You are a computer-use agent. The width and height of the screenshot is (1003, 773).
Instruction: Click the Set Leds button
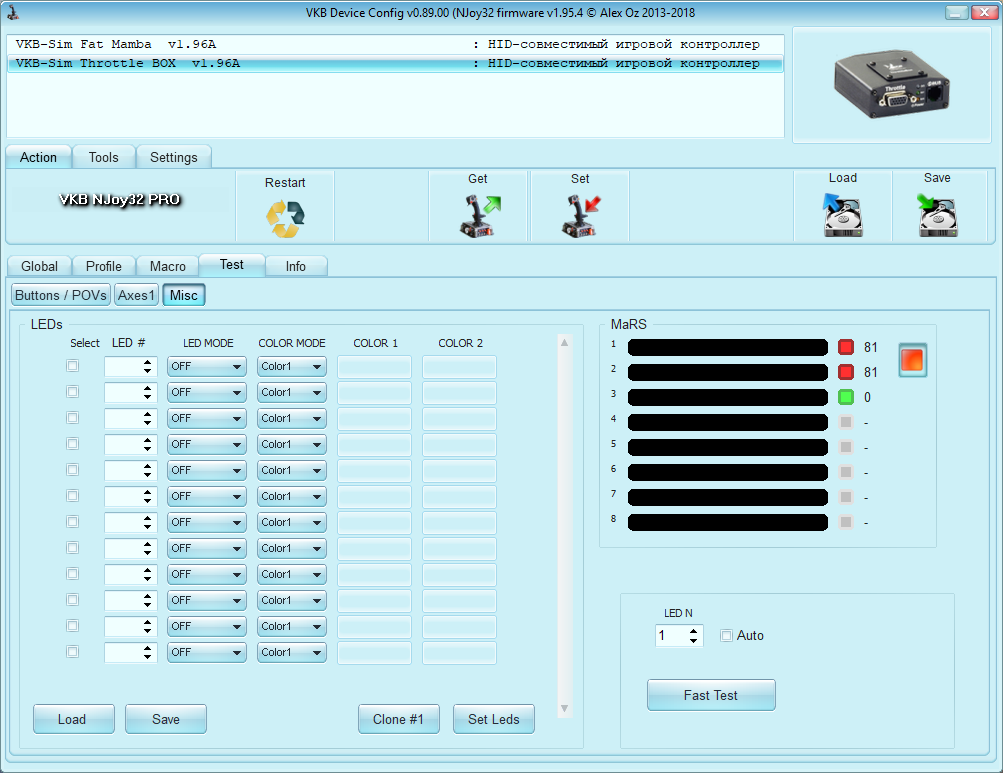point(494,719)
